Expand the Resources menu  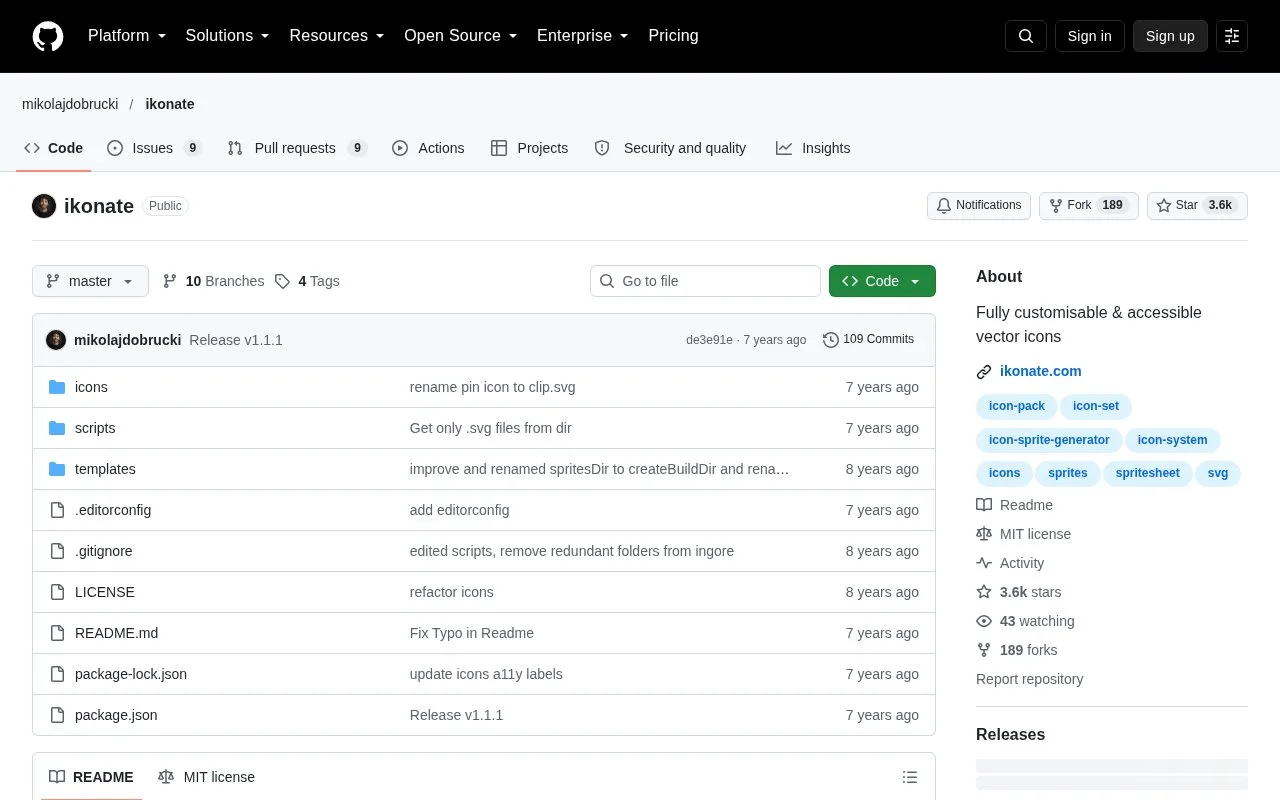(337, 36)
